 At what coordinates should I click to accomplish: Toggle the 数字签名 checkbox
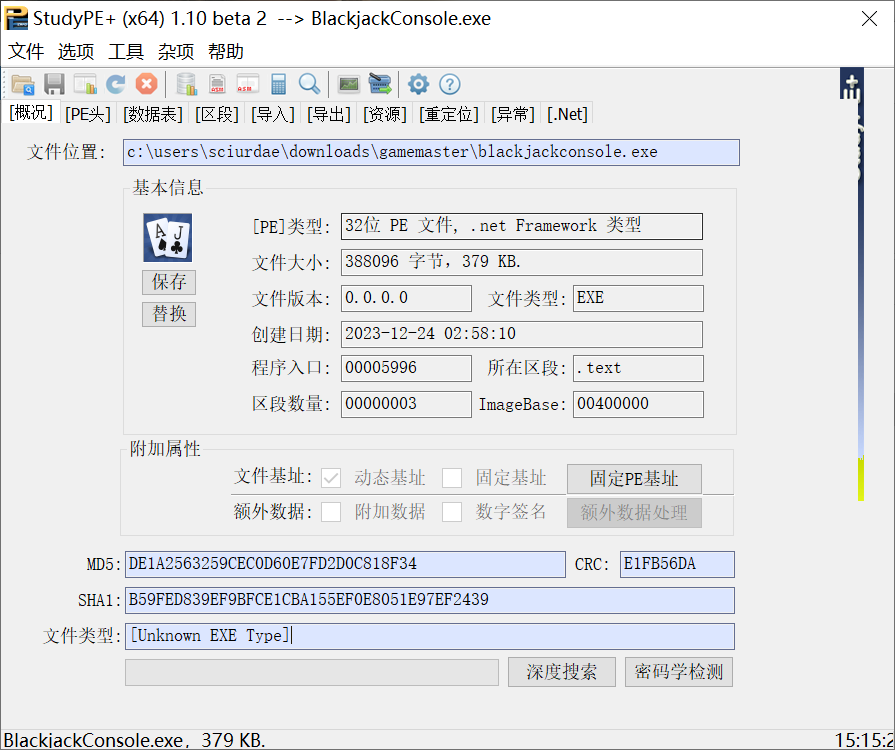pyautogui.click(x=451, y=512)
